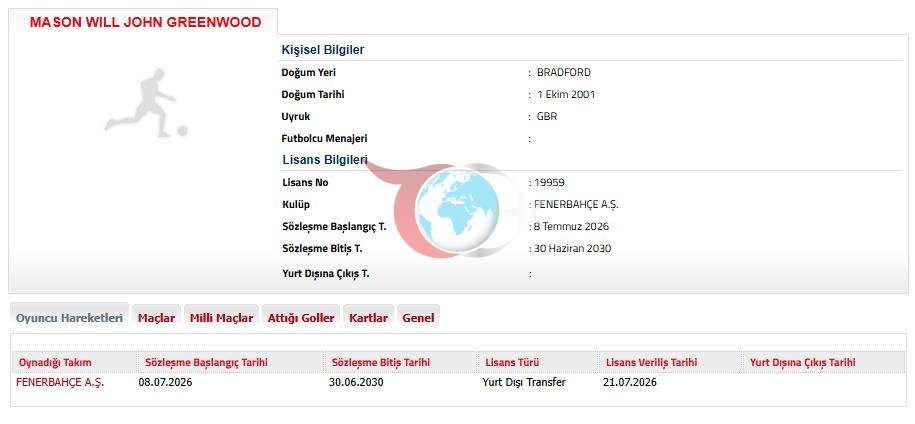
Task: Click contract end value 30 Haziran 2030
Action: pos(572,248)
